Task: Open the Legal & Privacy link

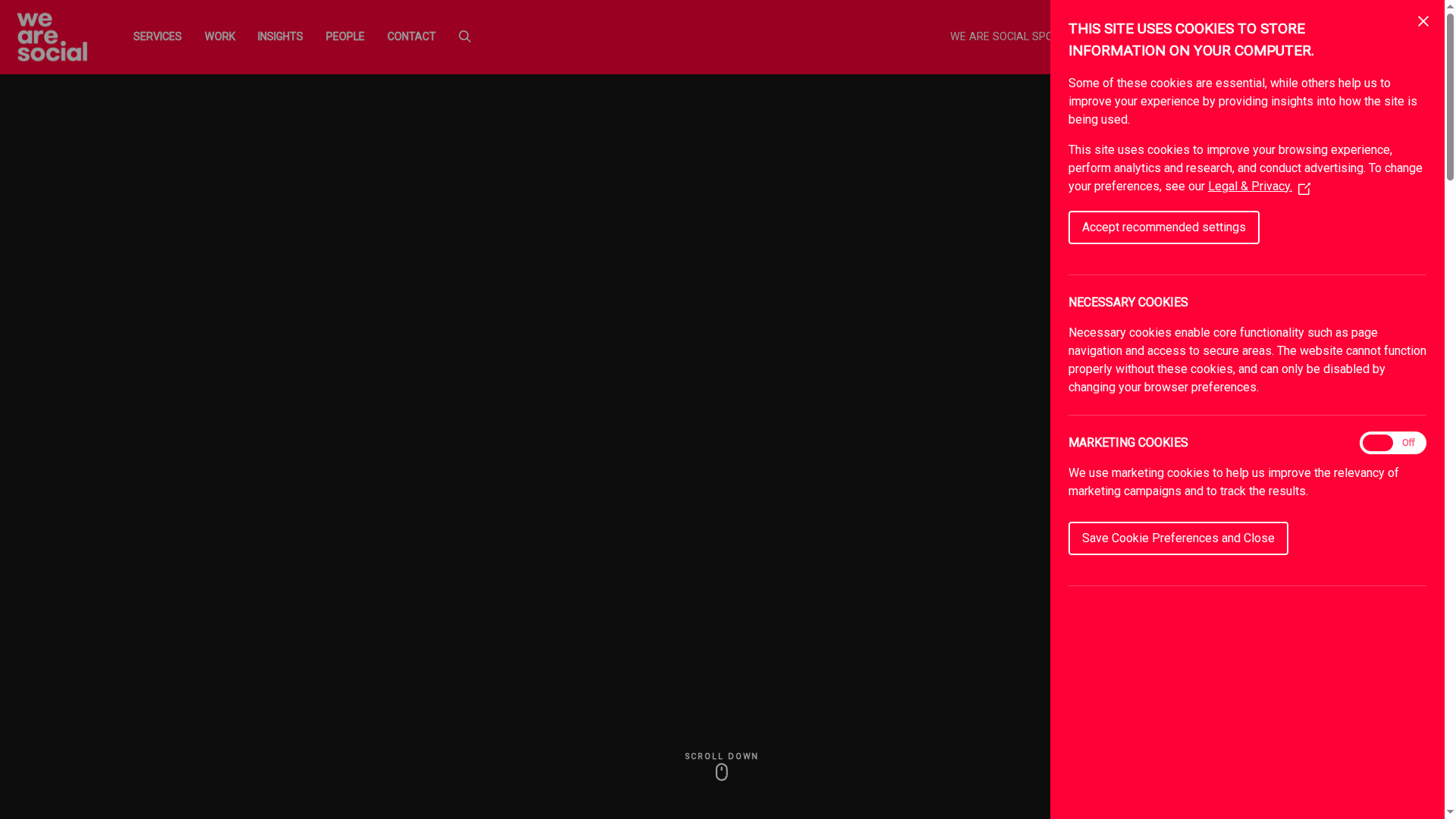Action: (1250, 186)
